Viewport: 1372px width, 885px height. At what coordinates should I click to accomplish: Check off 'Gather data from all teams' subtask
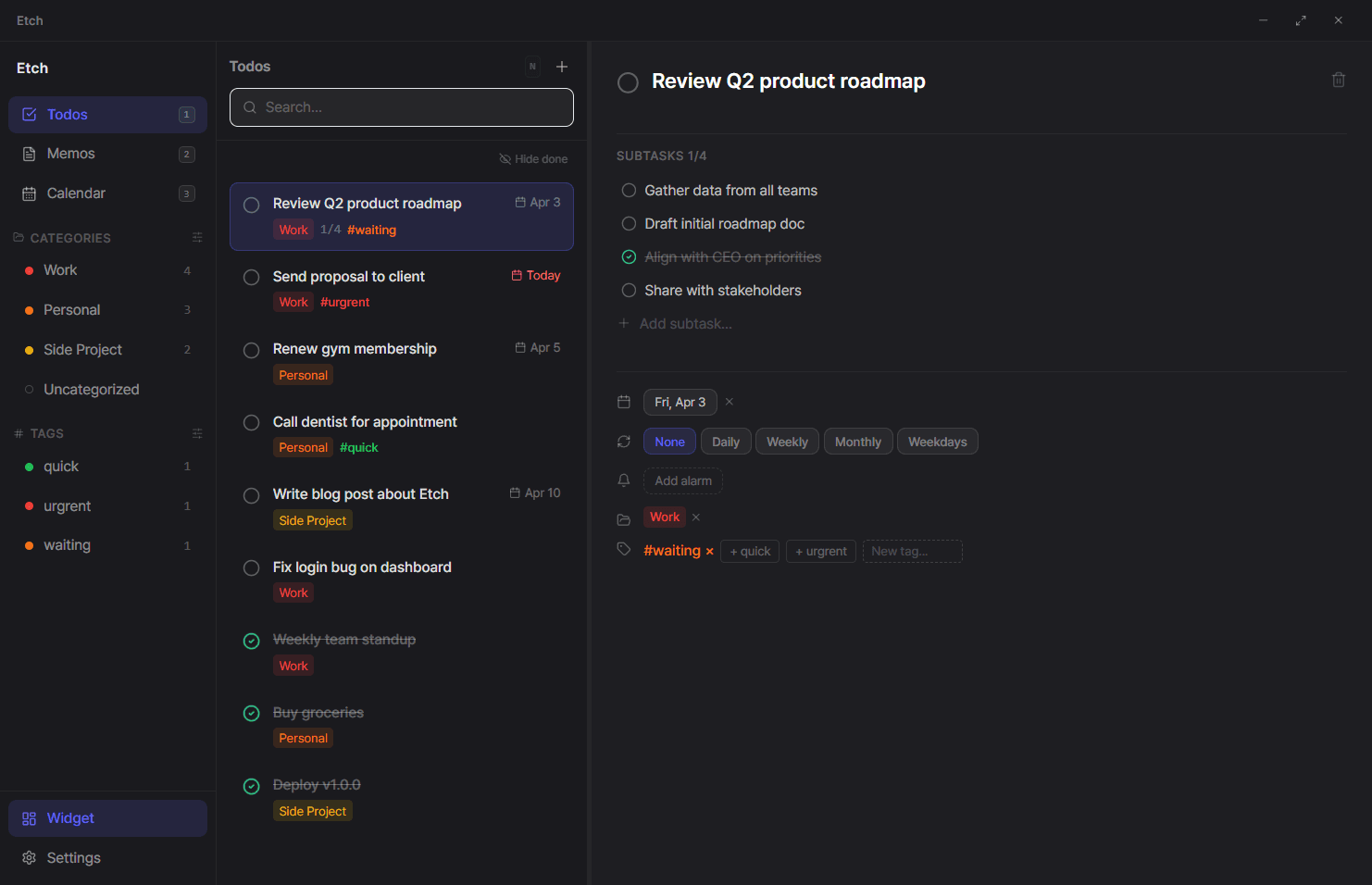click(629, 191)
